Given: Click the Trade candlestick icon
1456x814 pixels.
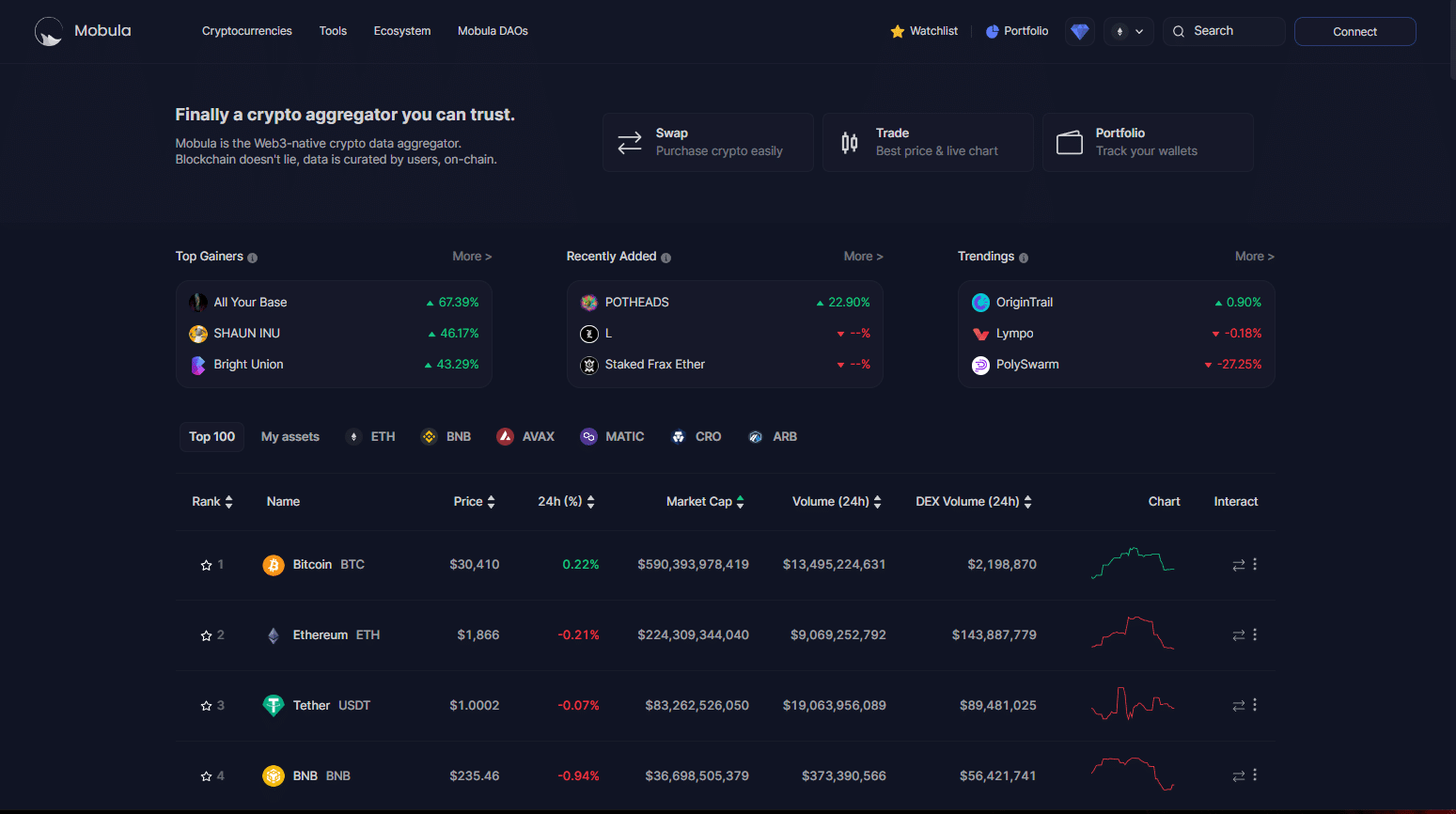Looking at the screenshot, I should 850,143.
